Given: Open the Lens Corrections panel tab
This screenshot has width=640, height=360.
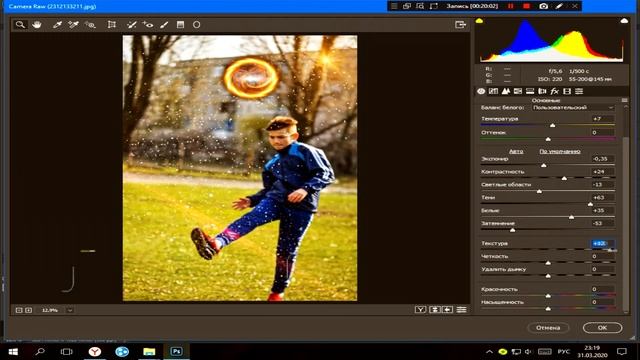Looking at the screenshot, I should (542, 91).
